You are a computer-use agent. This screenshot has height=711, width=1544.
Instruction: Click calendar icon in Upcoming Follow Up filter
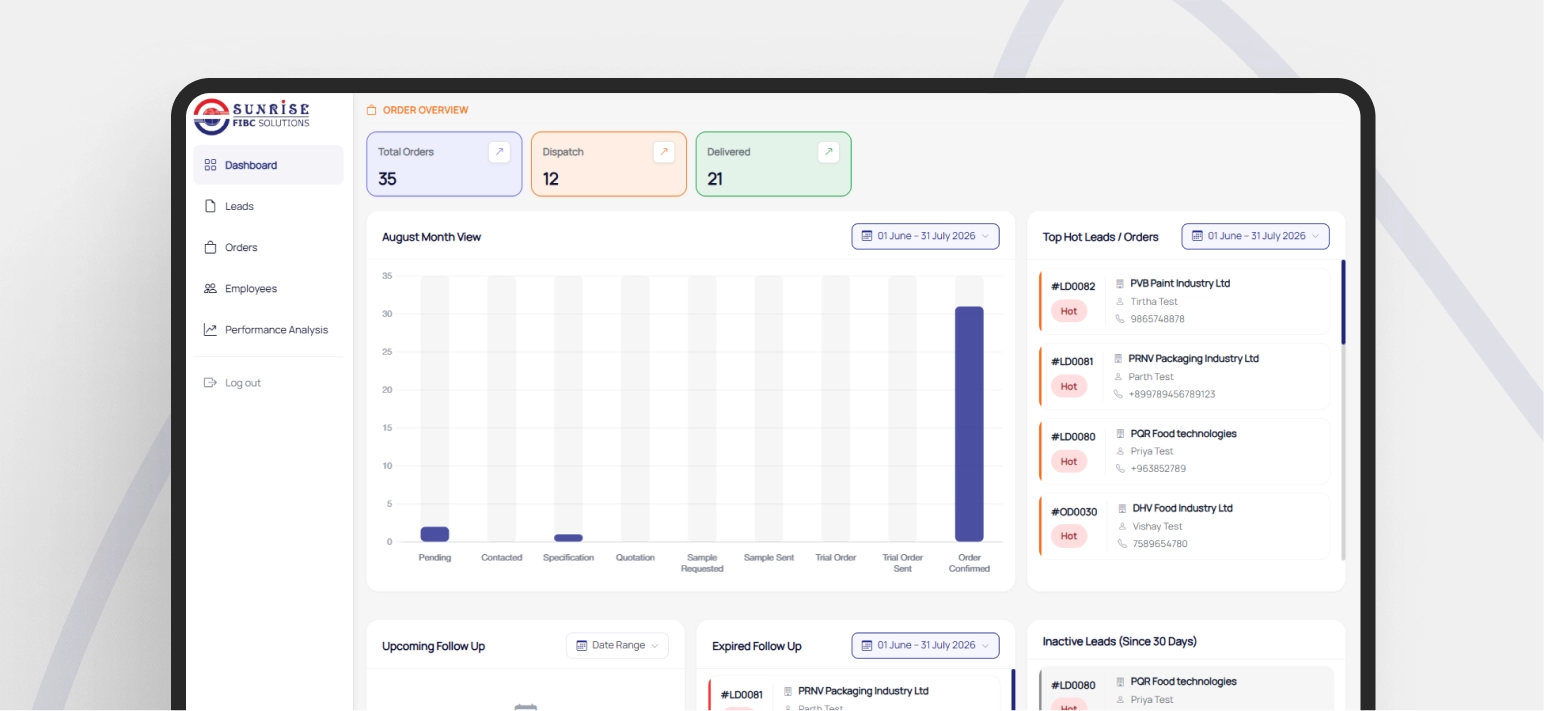point(581,645)
